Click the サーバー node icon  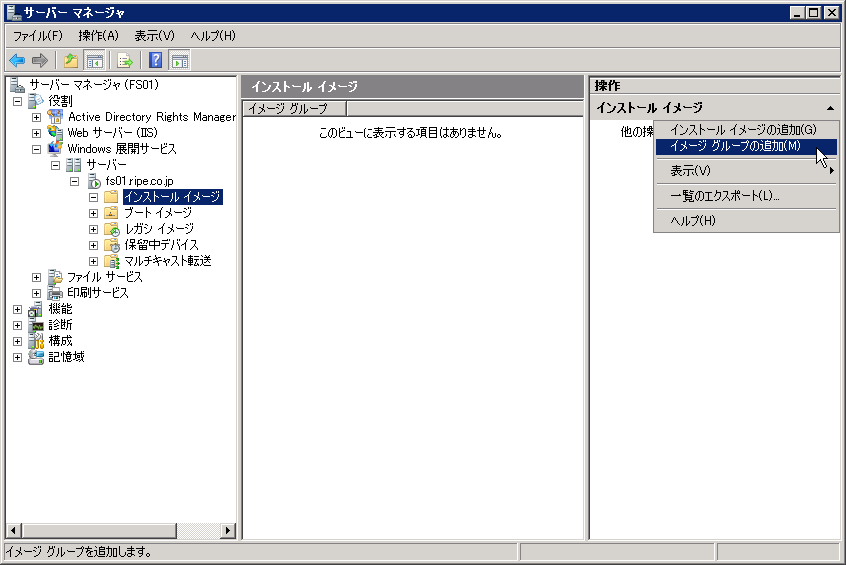pyautogui.click(x=74, y=165)
